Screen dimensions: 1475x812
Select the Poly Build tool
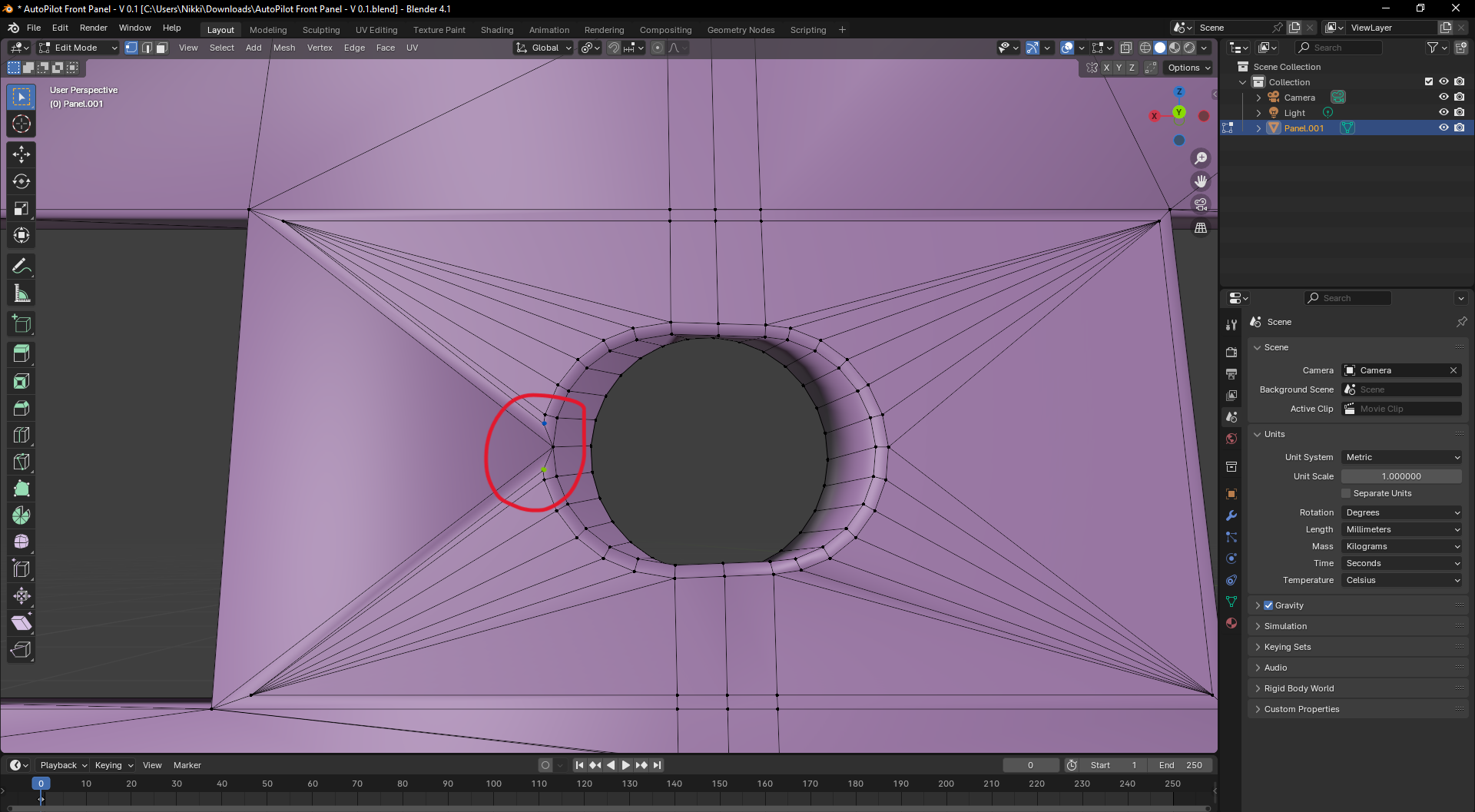point(22,489)
